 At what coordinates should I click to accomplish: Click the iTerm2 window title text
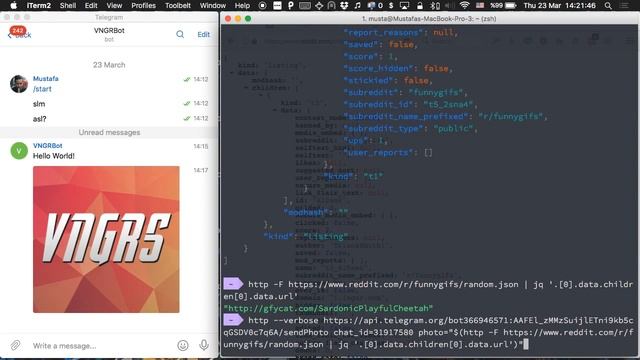[429, 19]
